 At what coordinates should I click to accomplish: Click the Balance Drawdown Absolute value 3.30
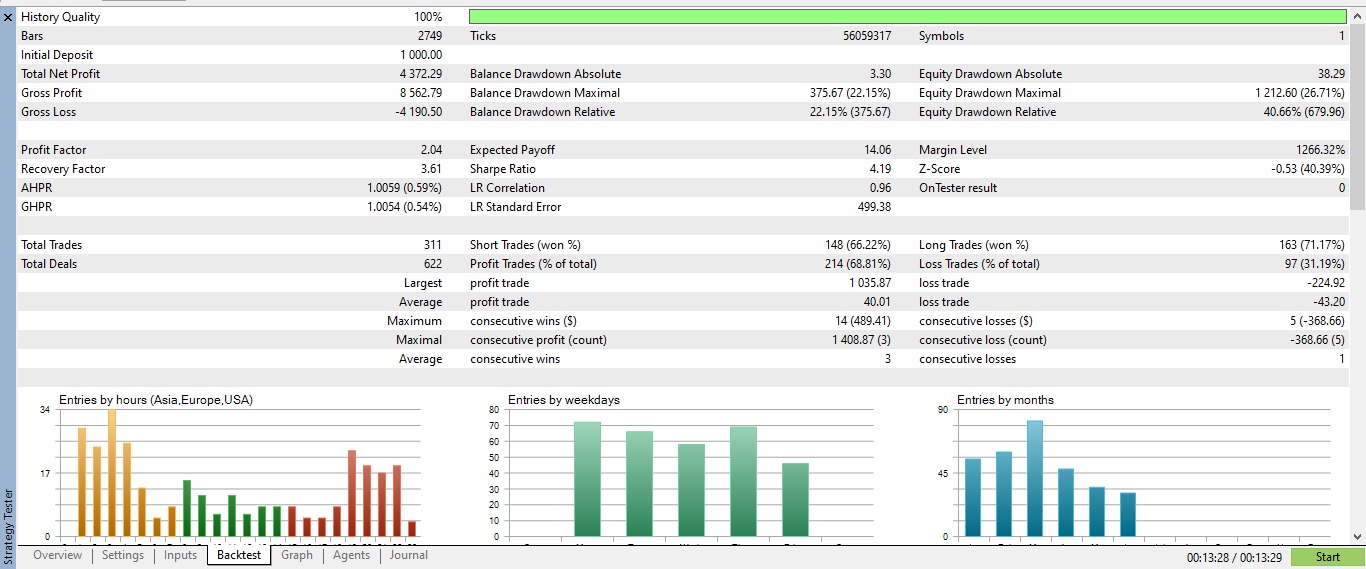(x=881, y=74)
